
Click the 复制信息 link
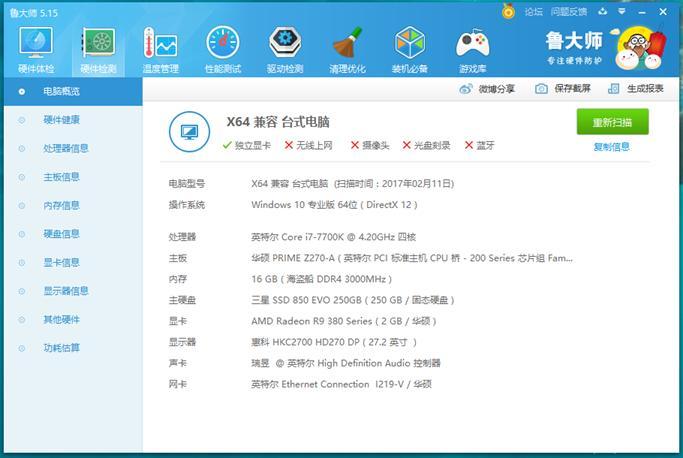click(611, 146)
